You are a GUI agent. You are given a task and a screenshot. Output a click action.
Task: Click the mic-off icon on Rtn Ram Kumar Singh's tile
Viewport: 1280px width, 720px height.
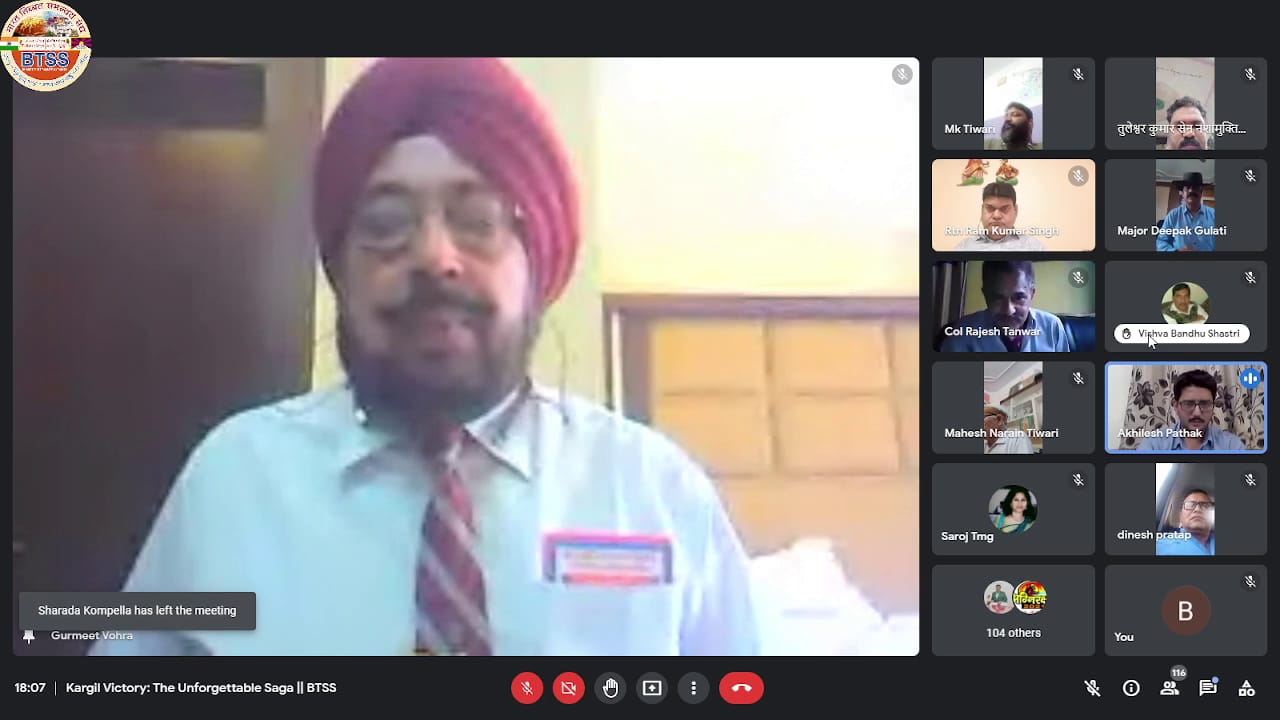[1078, 176]
